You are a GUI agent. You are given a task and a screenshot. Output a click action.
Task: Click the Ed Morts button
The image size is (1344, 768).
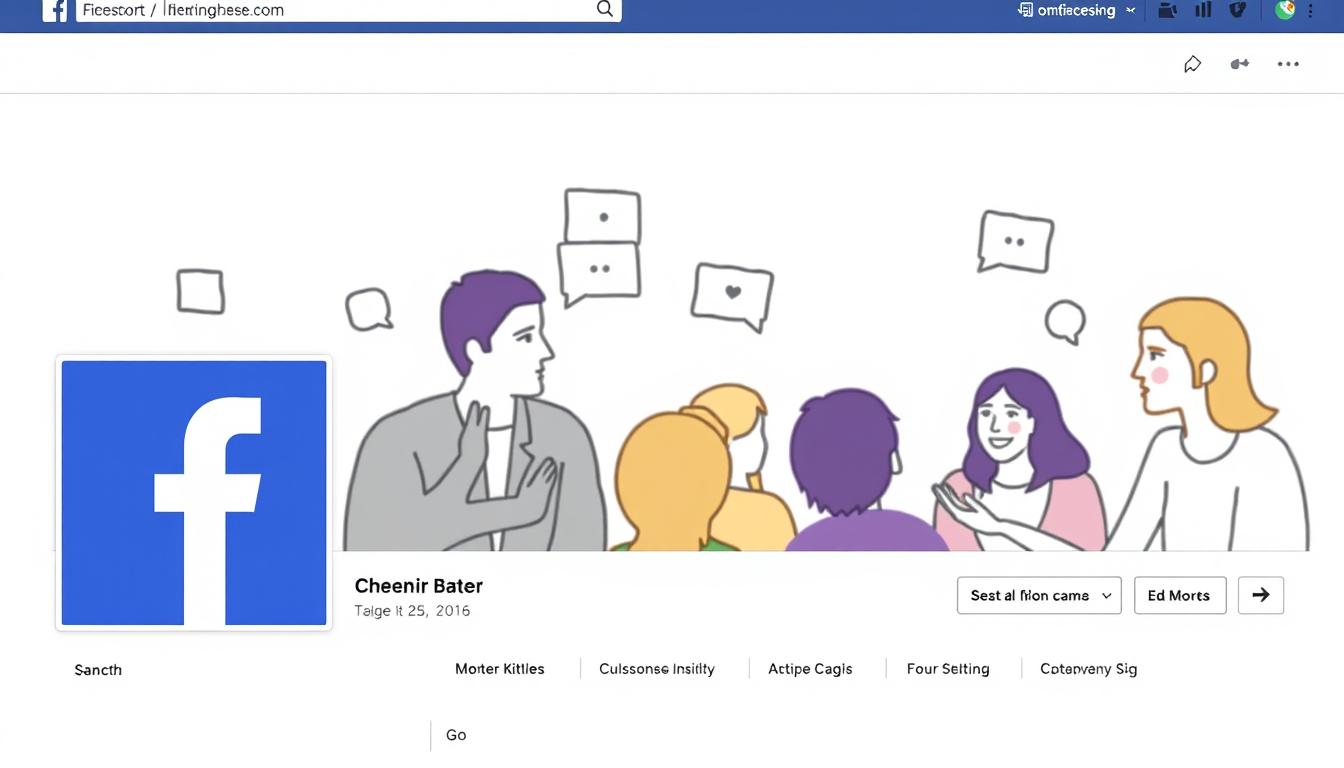click(x=1180, y=595)
